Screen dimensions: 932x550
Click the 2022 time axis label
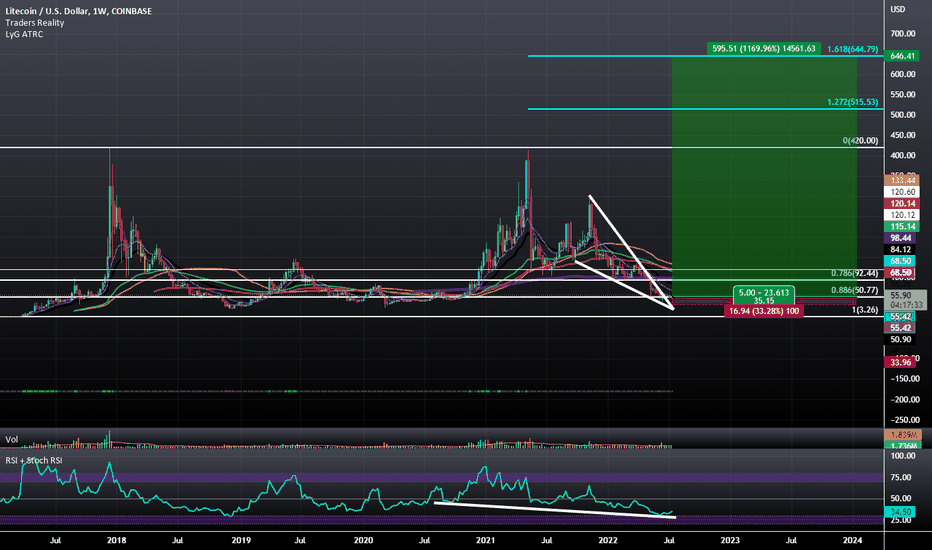(608, 540)
